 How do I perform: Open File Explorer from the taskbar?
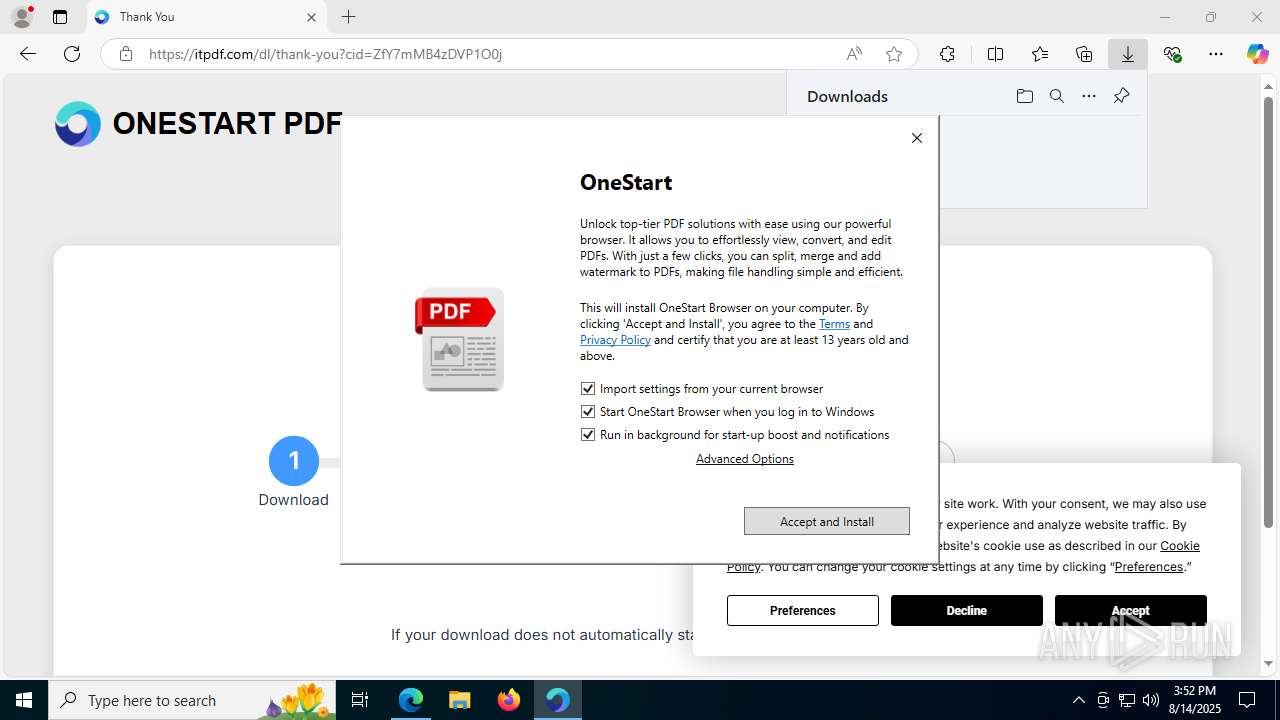click(x=460, y=700)
